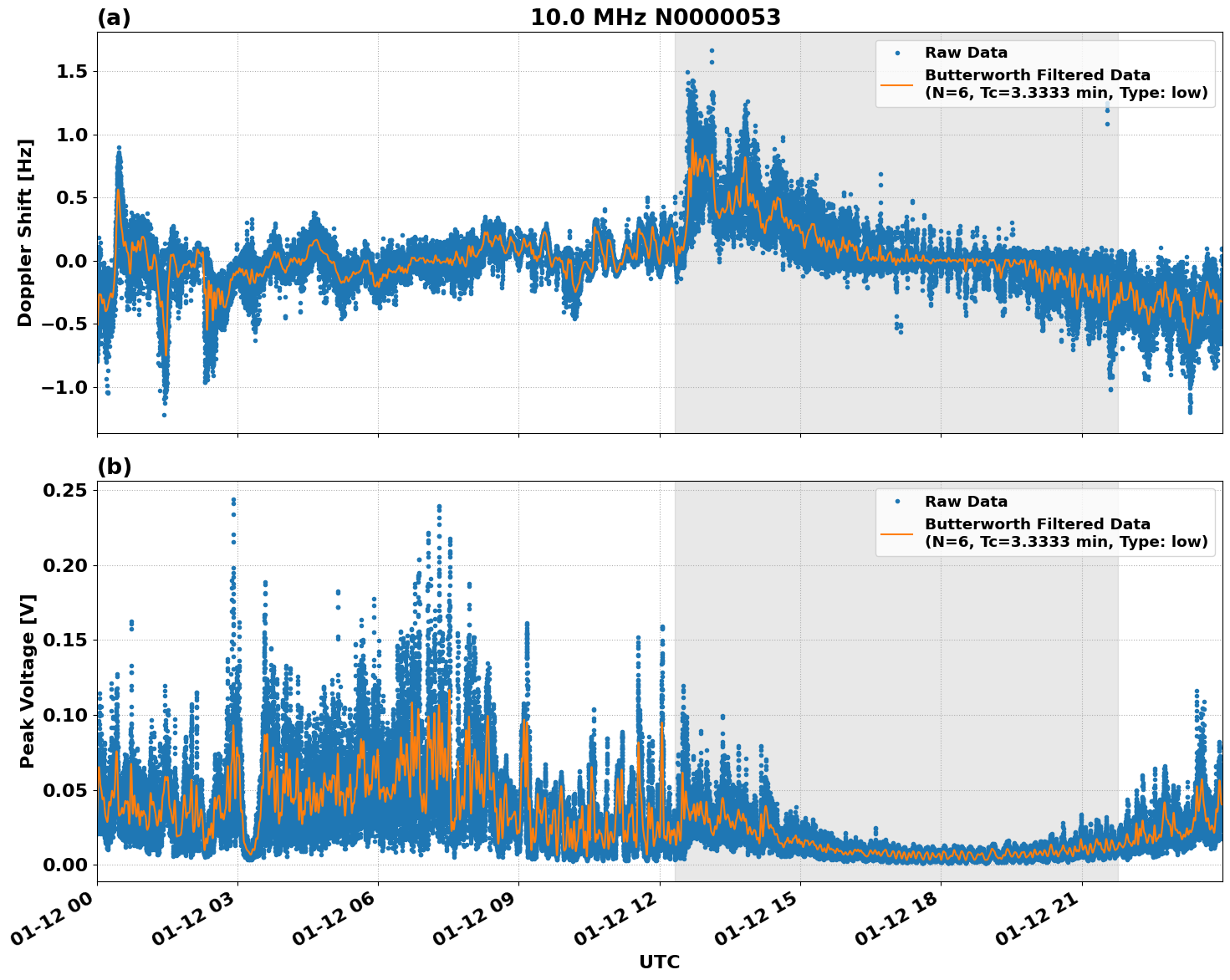Click the "01-12 09" time tick label
This screenshot has width=1230, height=980.
pyautogui.click(x=477, y=919)
